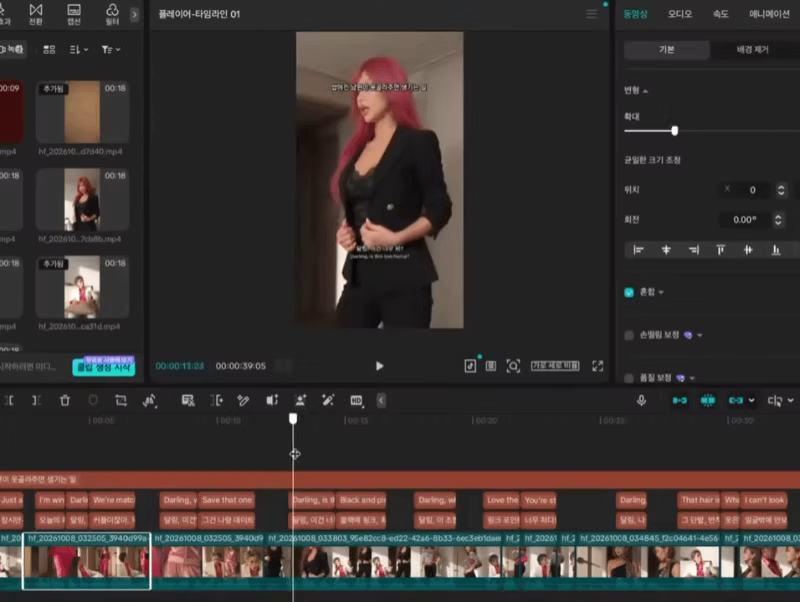
Task: Click the rotation value field 0.00°
Action: pyautogui.click(x=745, y=220)
